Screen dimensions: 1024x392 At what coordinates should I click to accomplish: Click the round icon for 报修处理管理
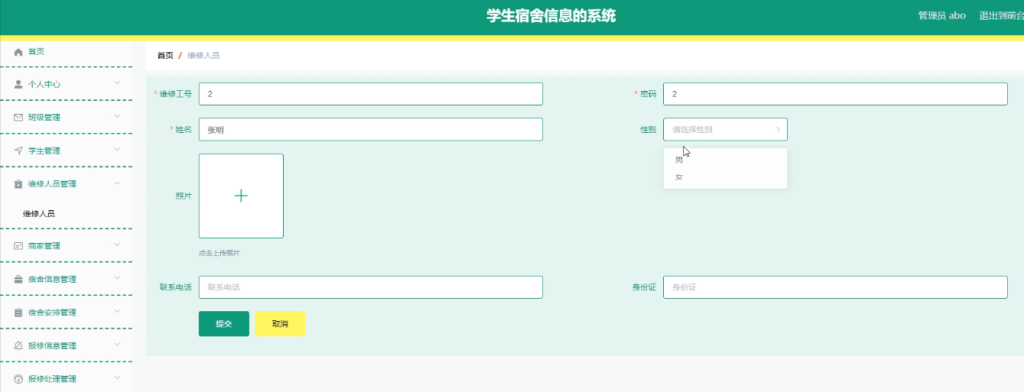(x=18, y=379)
